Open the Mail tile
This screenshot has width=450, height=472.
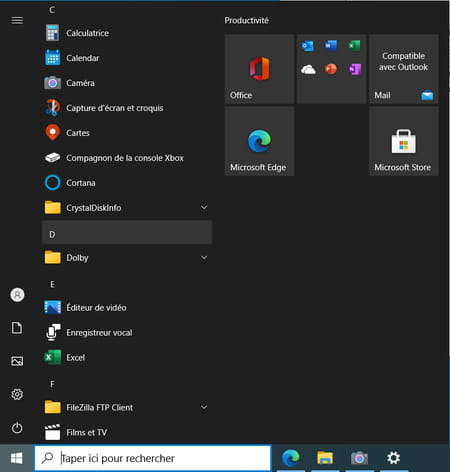[x=403, y=69]
